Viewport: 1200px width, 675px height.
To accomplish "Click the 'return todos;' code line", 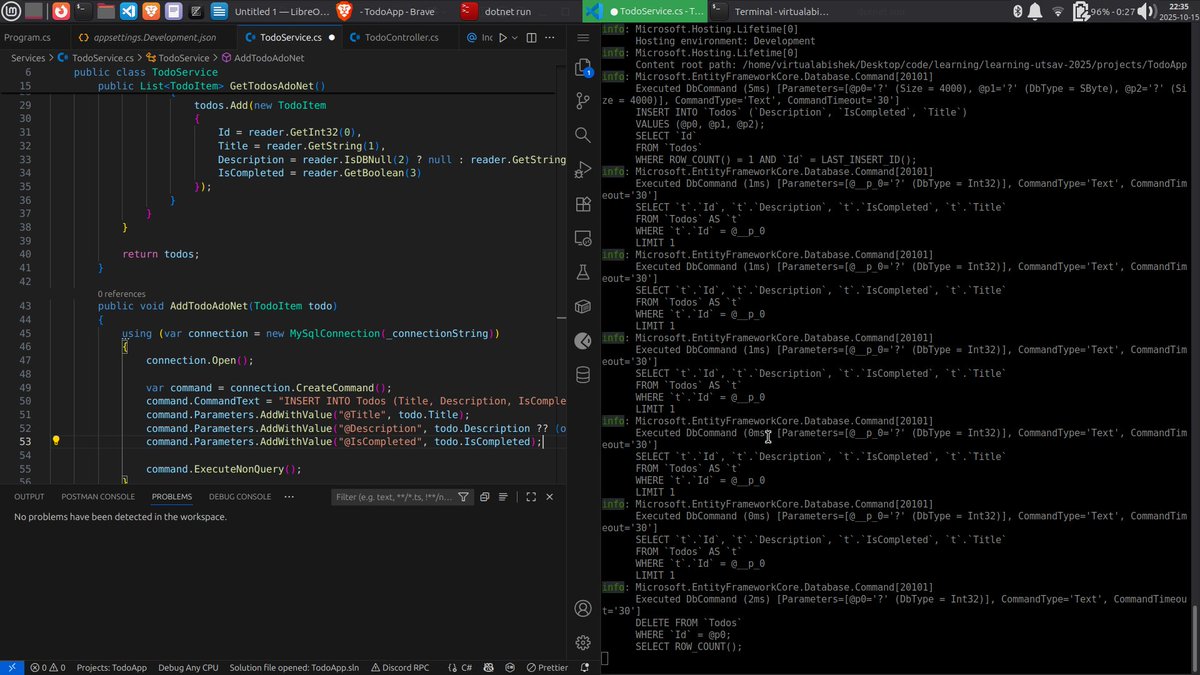I will click(x=160, y=254).
